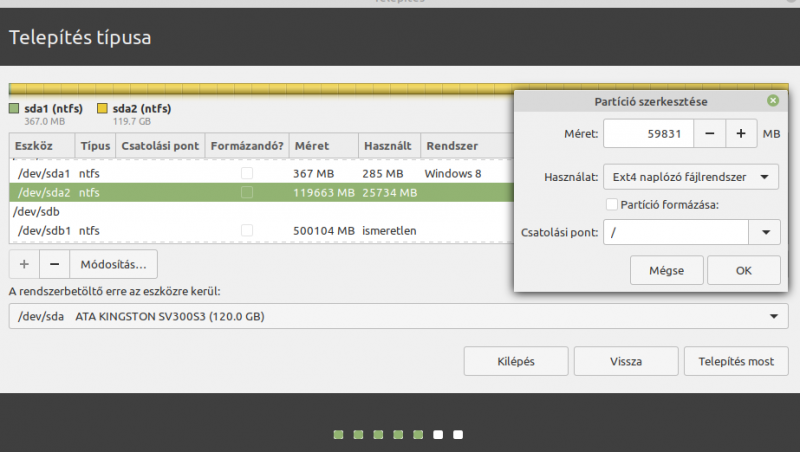Add new partition with plus icon
This screenshot has width=800, height=452.
25,264
